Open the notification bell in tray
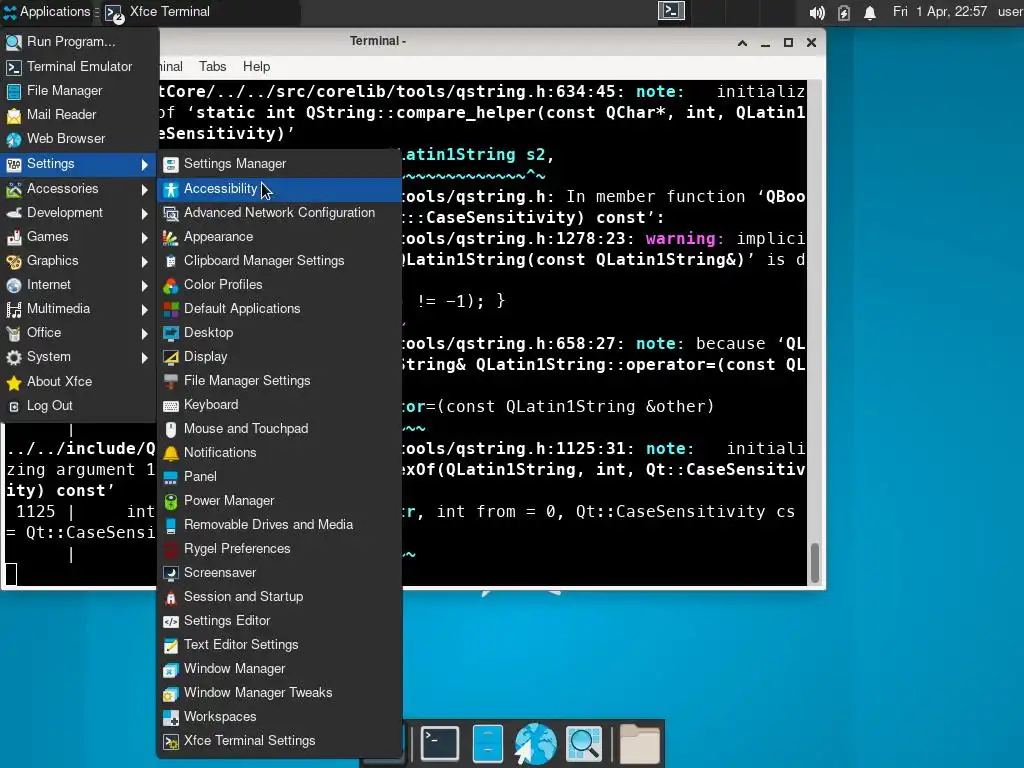 [x=870, y=12]
